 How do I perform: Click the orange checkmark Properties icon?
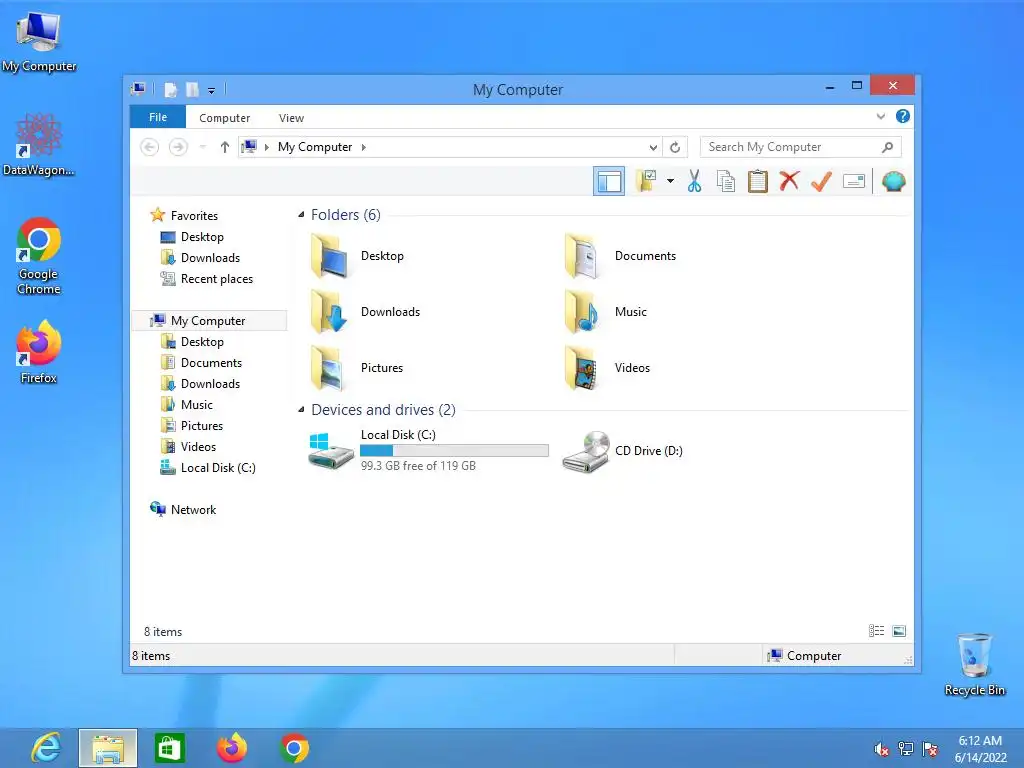tap(821, 181)
